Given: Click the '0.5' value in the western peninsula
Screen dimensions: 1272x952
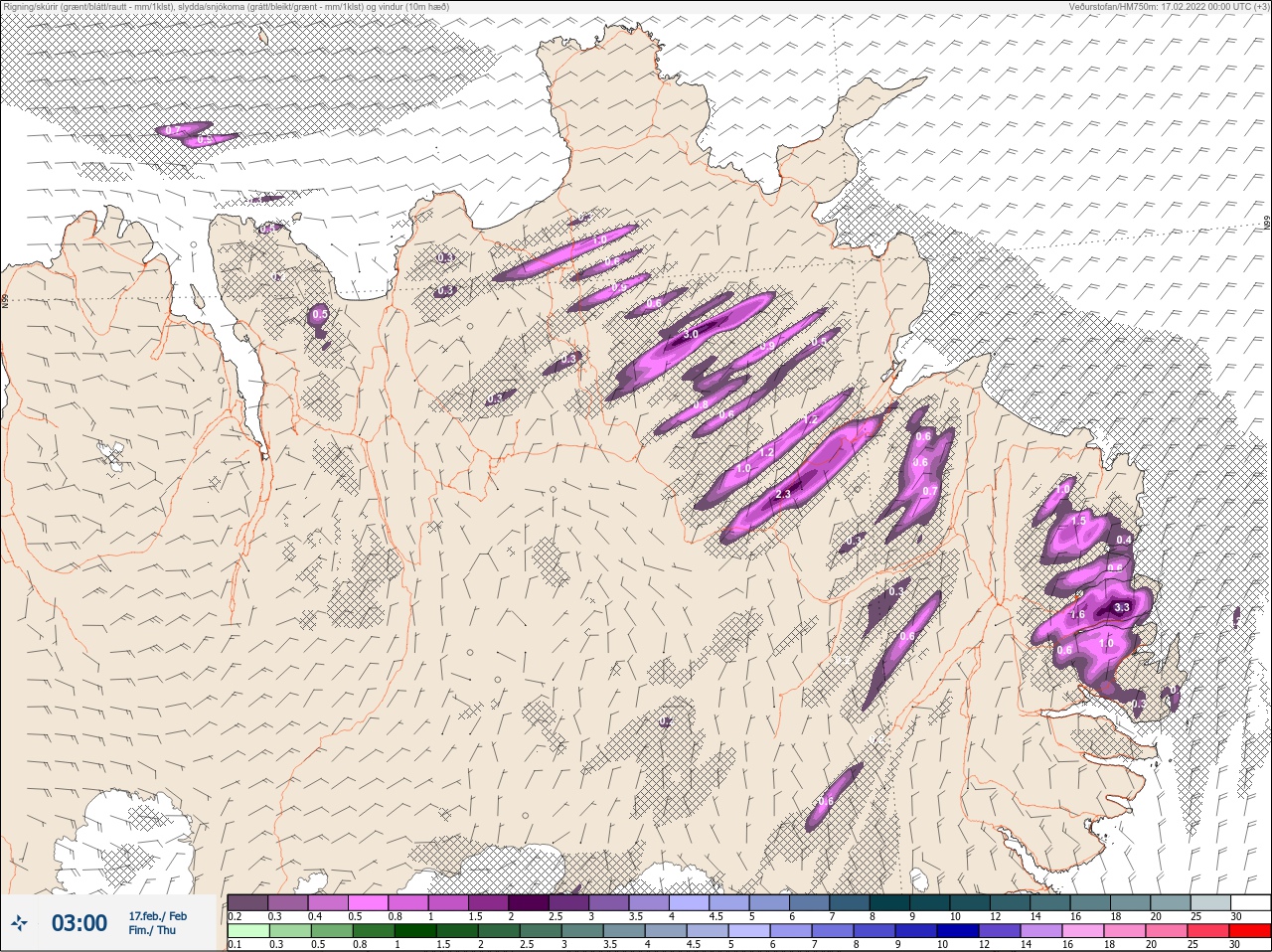Looking at the screenshot, I should [x=320, y=314].
